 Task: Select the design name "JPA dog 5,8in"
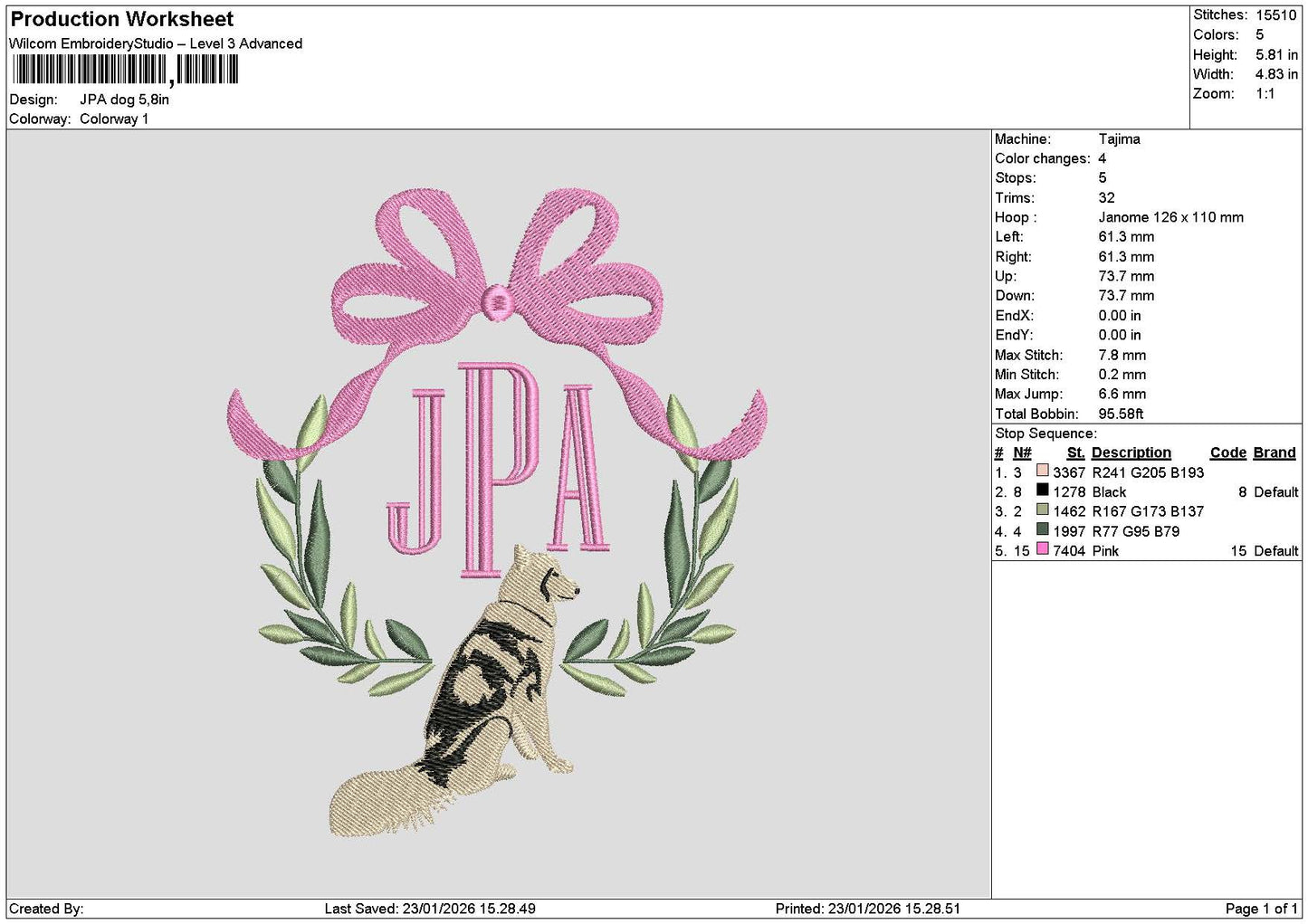(x=124, y=100)
